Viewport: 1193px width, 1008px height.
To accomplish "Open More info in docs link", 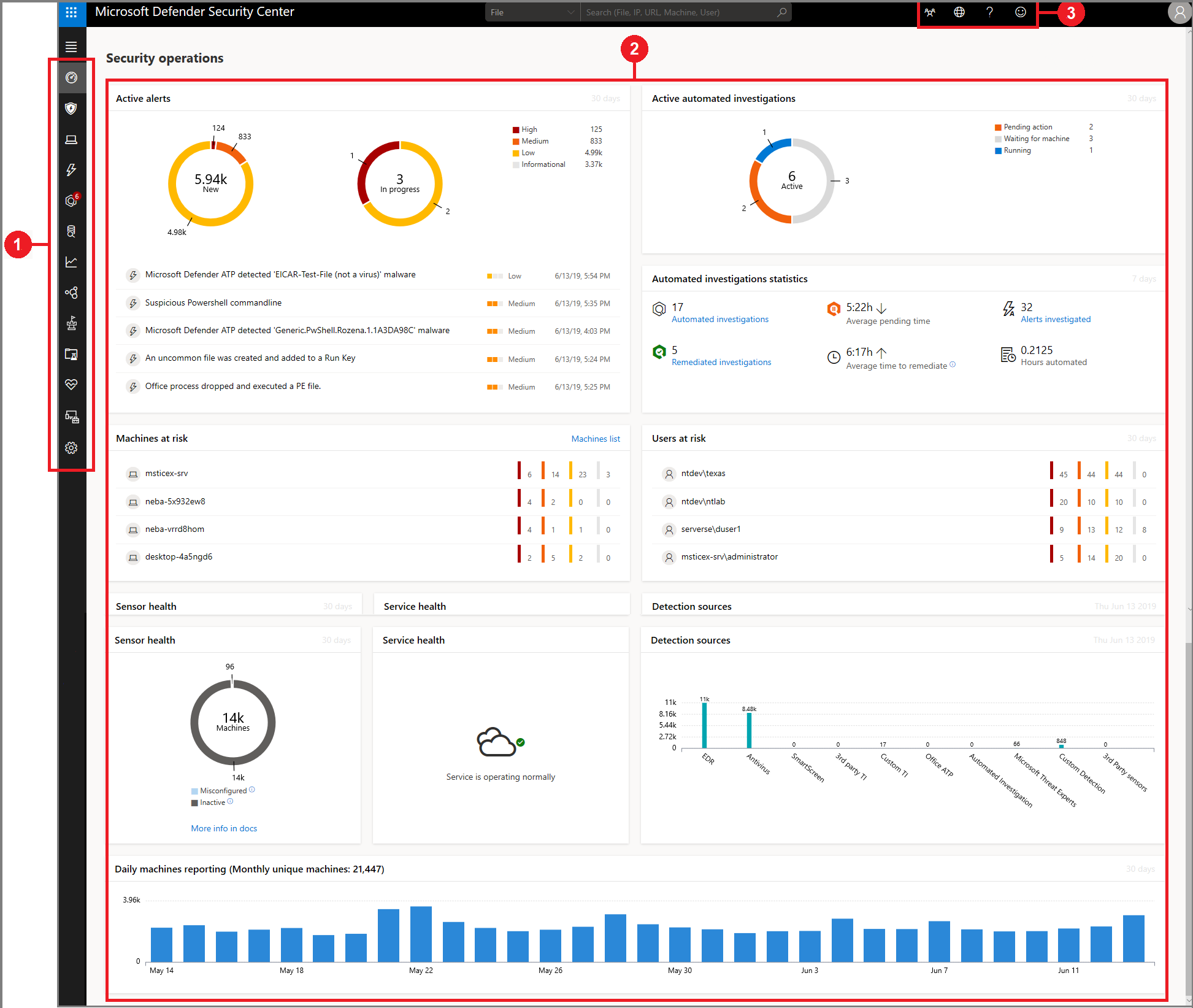I will [x=224, y=828].
